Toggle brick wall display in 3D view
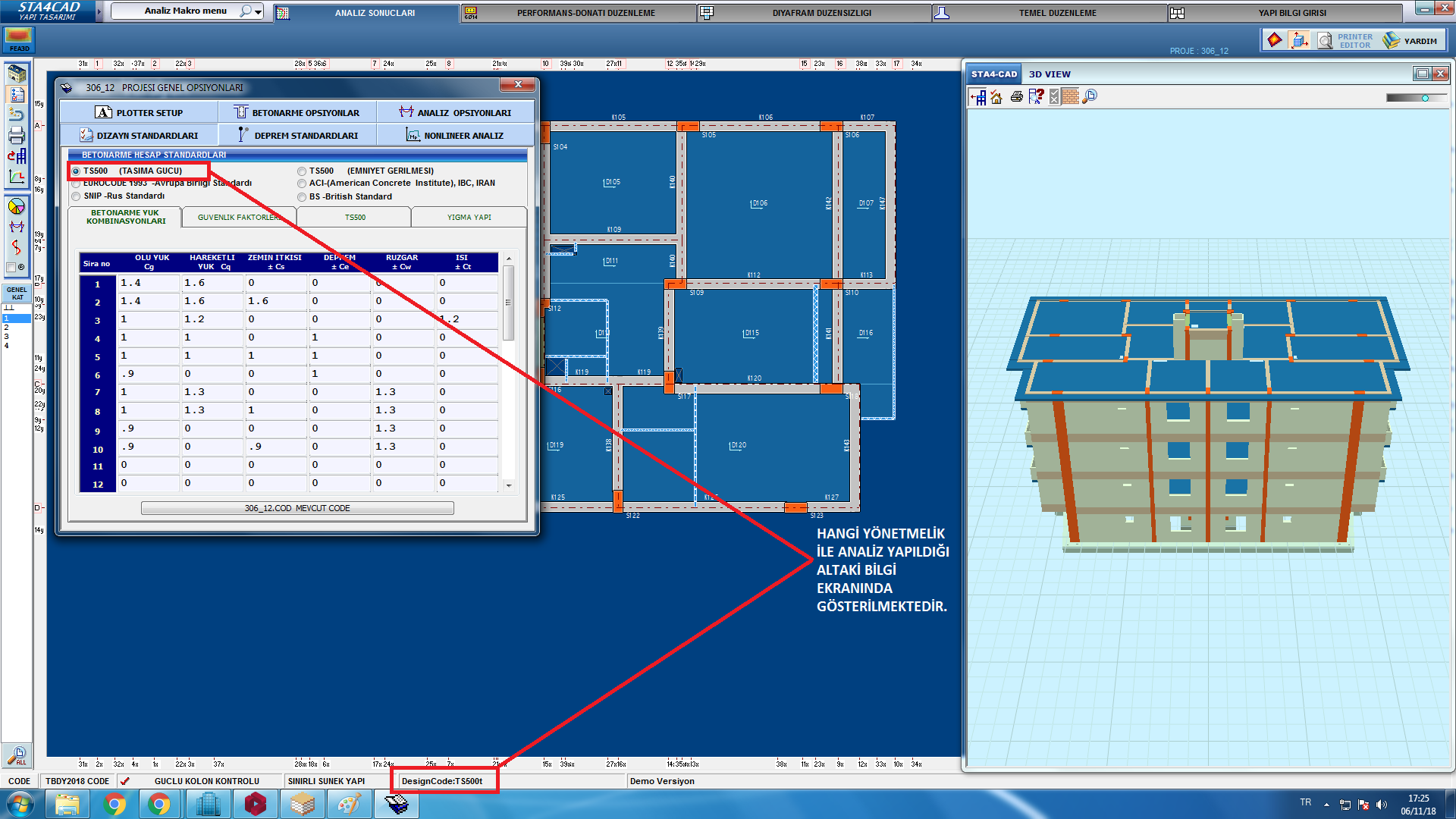This screenshot has width=1456, height=819. click(1071, 96)
